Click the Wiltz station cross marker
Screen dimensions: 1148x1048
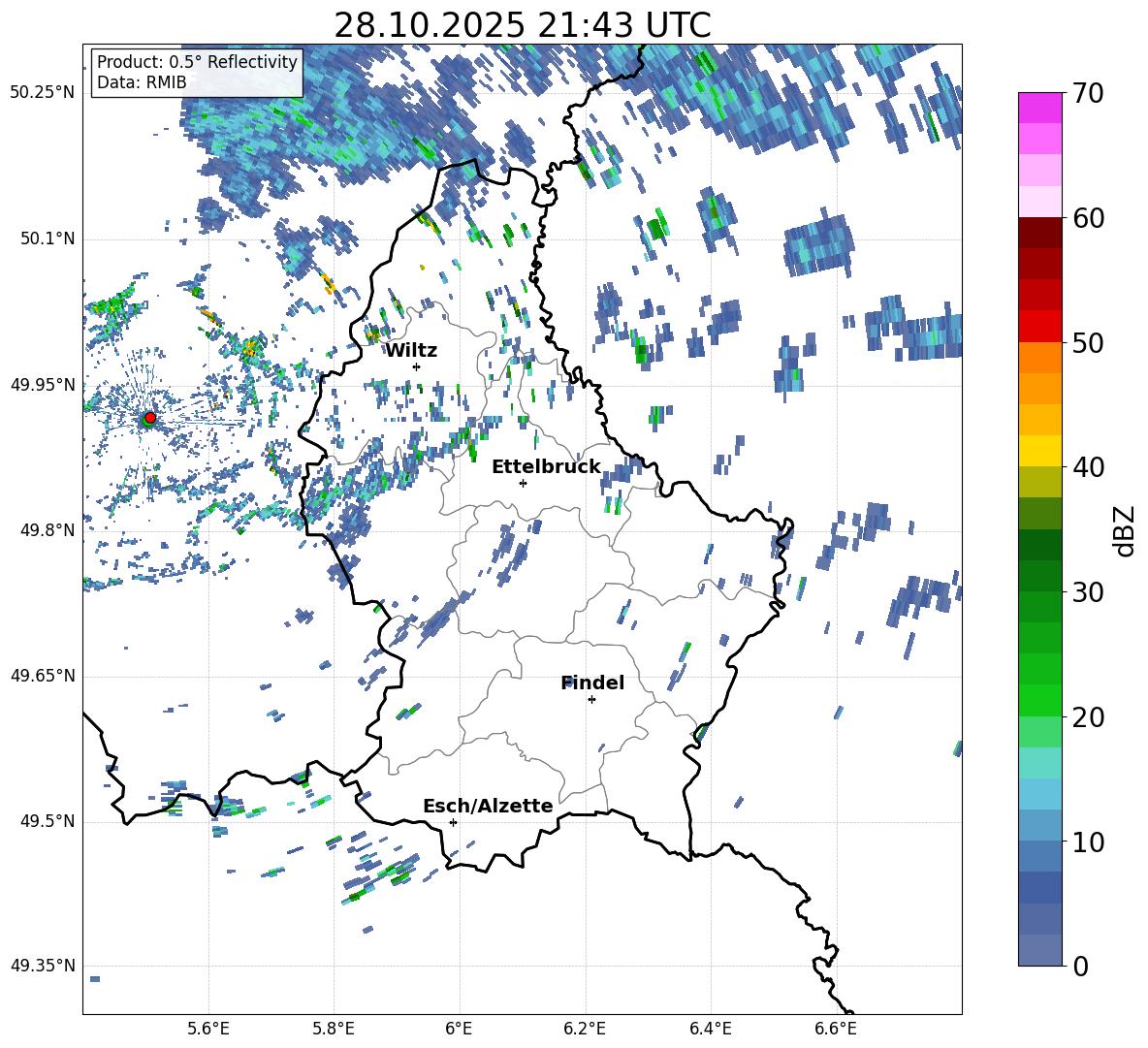tap(417, 366)
